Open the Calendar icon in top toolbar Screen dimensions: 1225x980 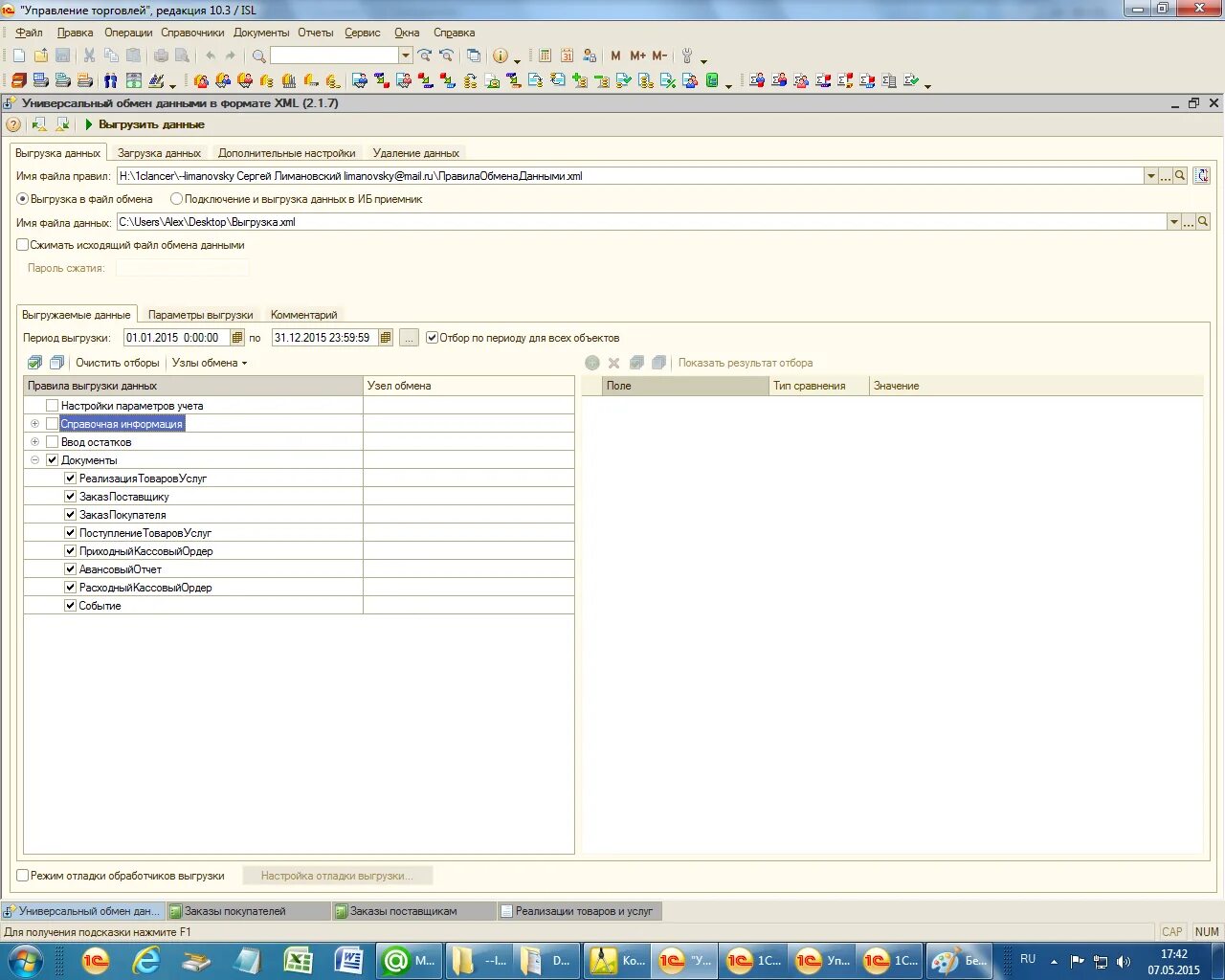click(568, 56)
